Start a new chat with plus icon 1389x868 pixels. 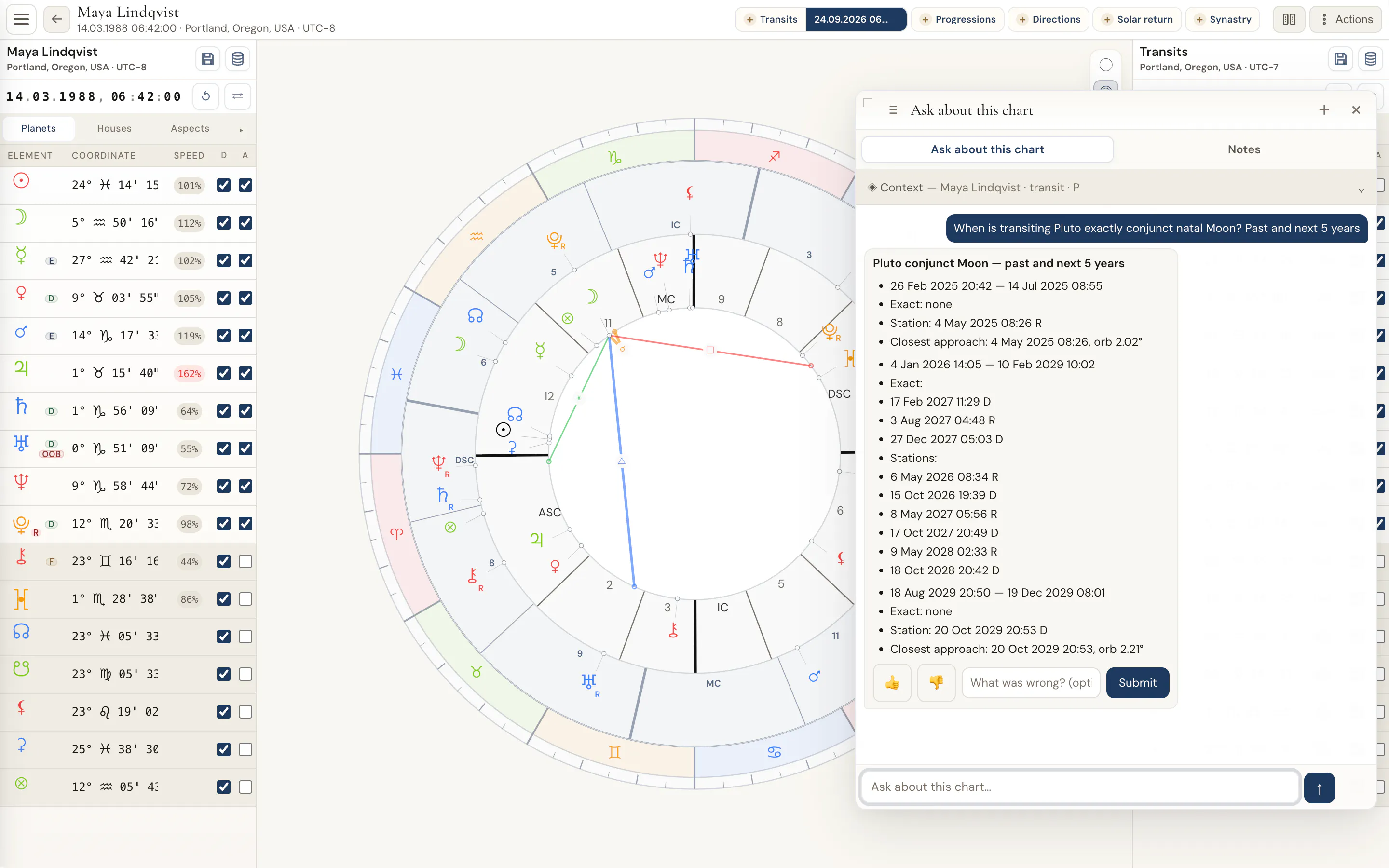1324,109
